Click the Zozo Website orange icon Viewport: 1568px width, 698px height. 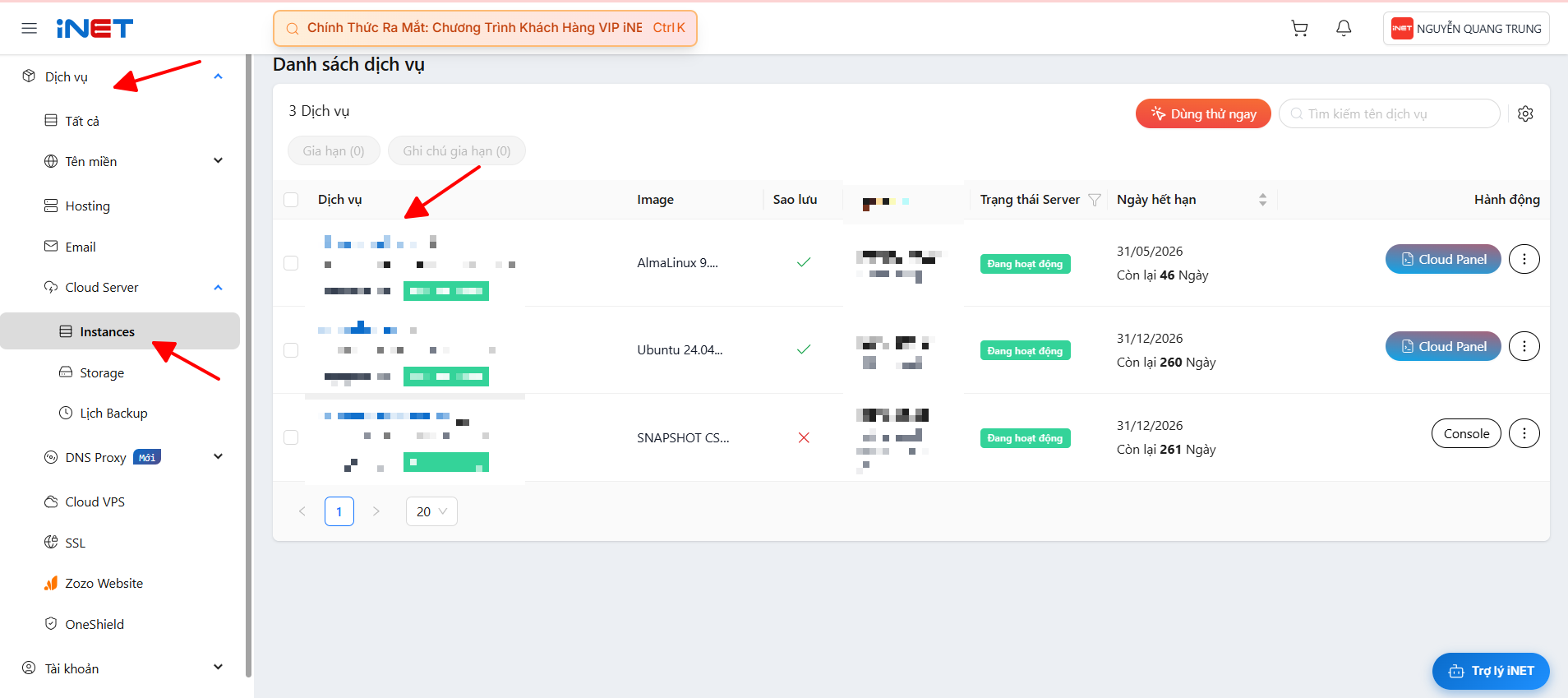pos(51,583)
